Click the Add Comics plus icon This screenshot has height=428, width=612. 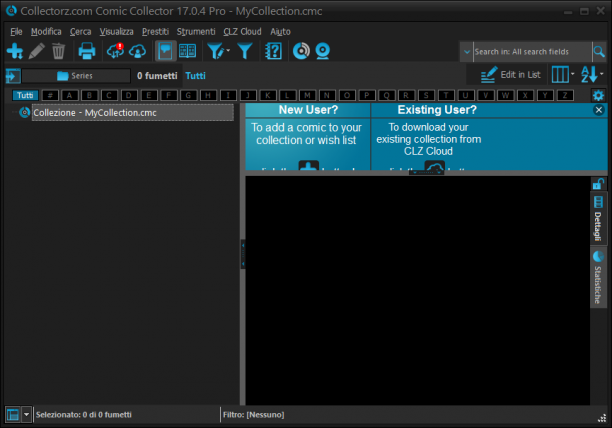click(15, 51)
